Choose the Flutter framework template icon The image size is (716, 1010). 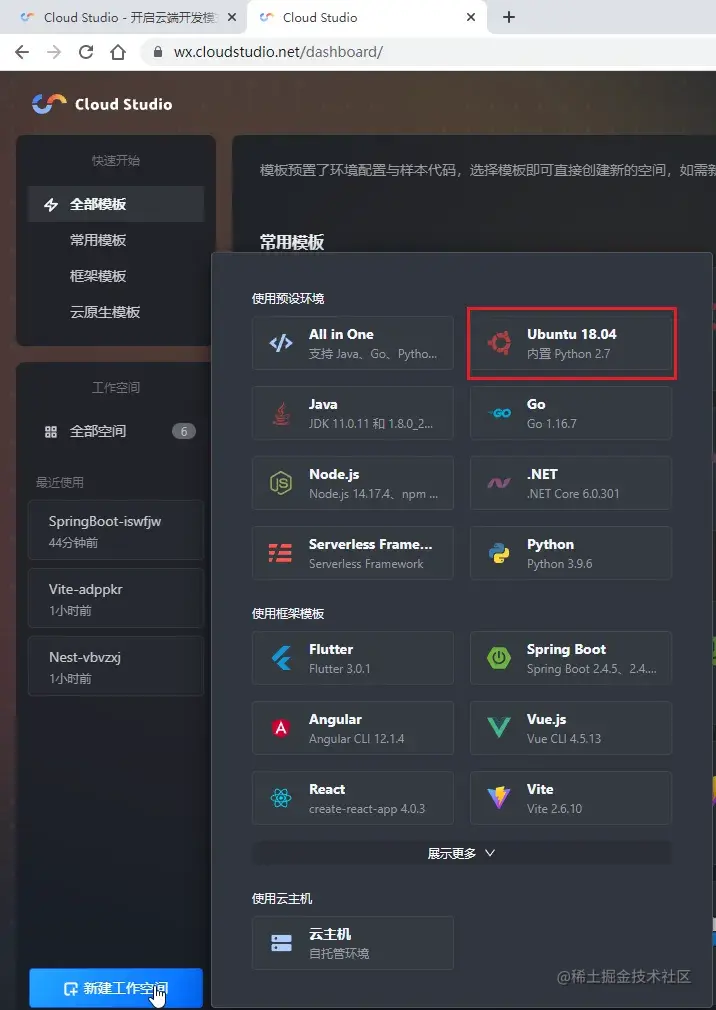click(x=281, y=658)
